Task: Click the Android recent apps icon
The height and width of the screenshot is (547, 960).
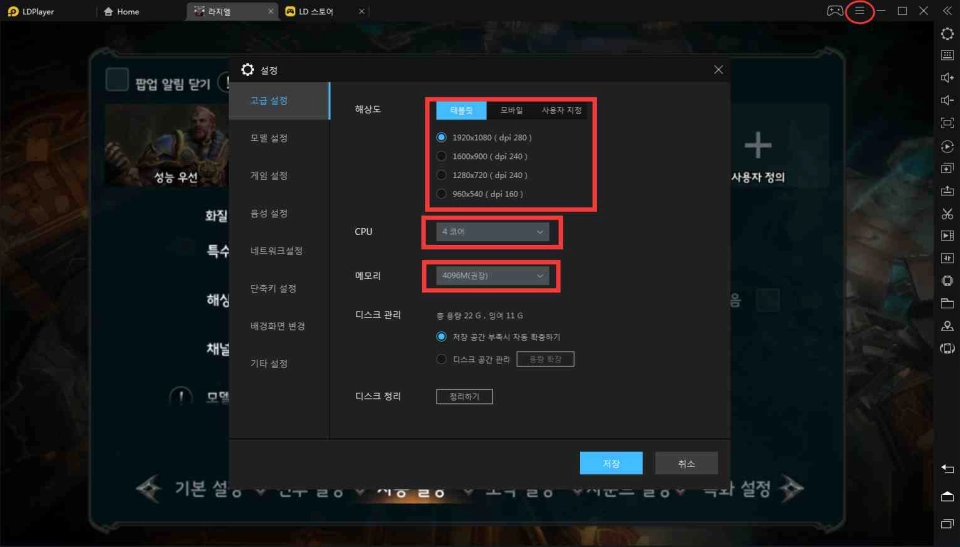Action: click(947, 522)
